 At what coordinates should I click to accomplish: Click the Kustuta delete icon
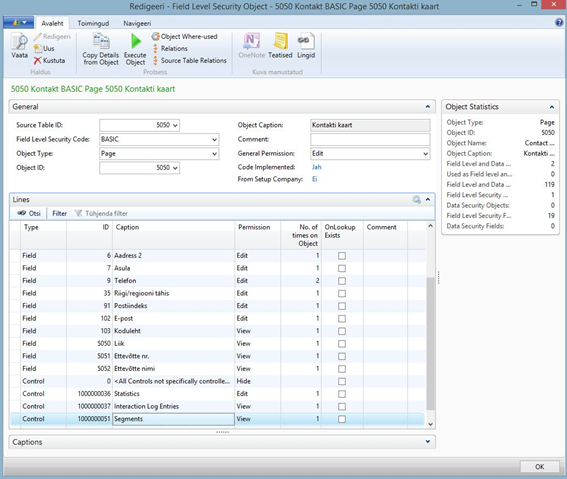(38, 60)
